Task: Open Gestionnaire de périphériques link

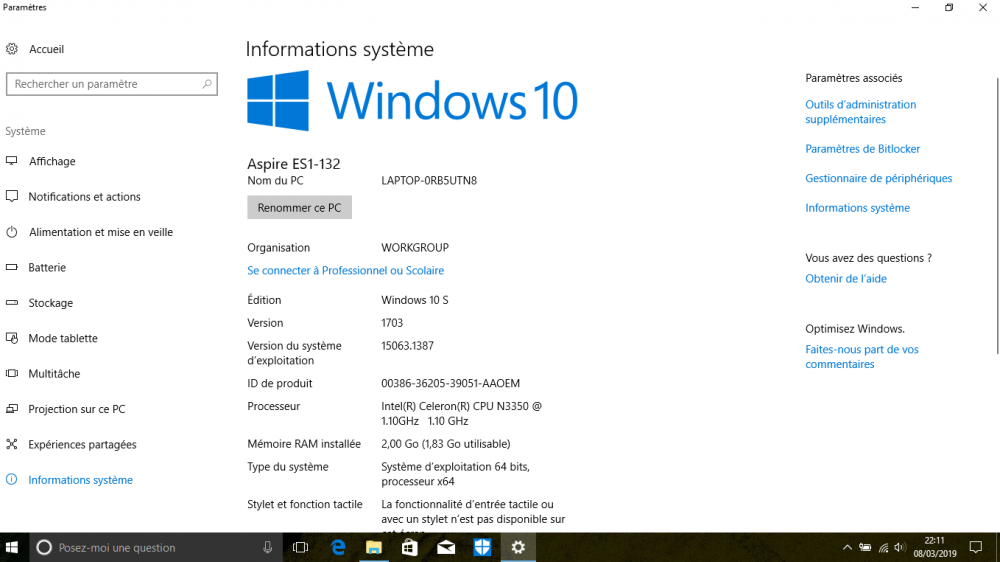Action: click(x=878, y=178)
